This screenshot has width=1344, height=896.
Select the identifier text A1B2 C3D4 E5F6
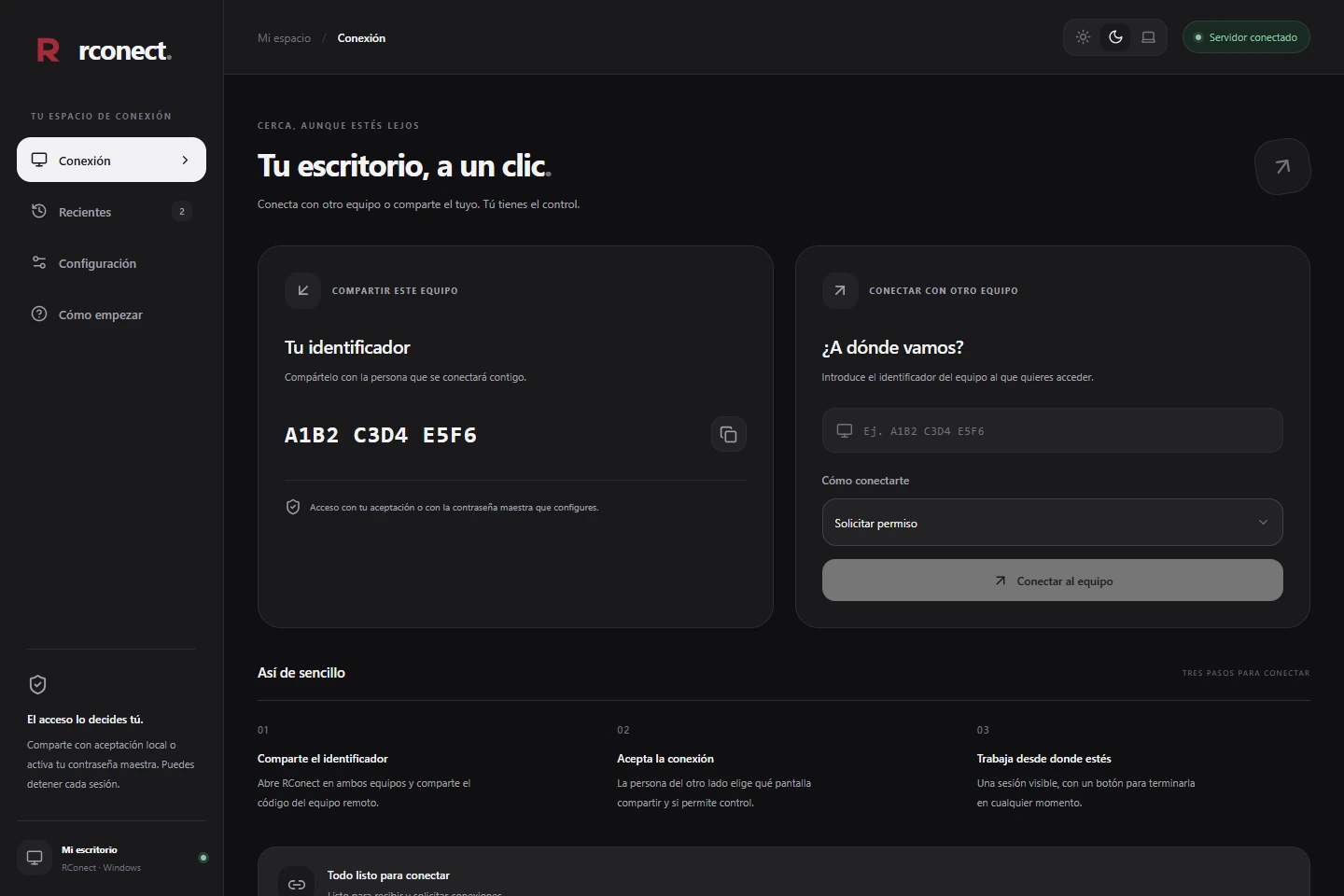point(381,435)
